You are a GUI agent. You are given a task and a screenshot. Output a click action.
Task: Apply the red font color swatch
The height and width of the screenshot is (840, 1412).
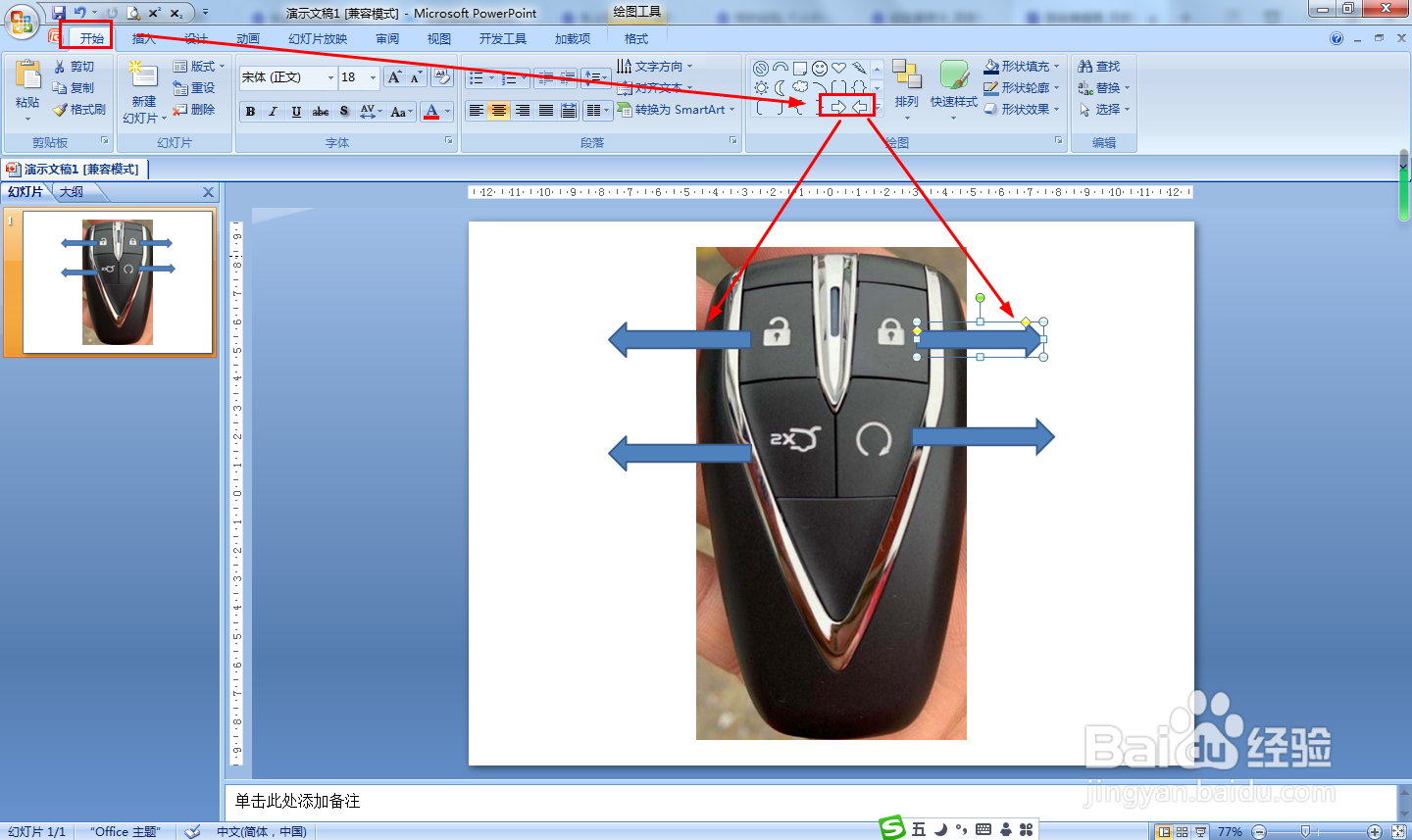(x=431, y=112)
